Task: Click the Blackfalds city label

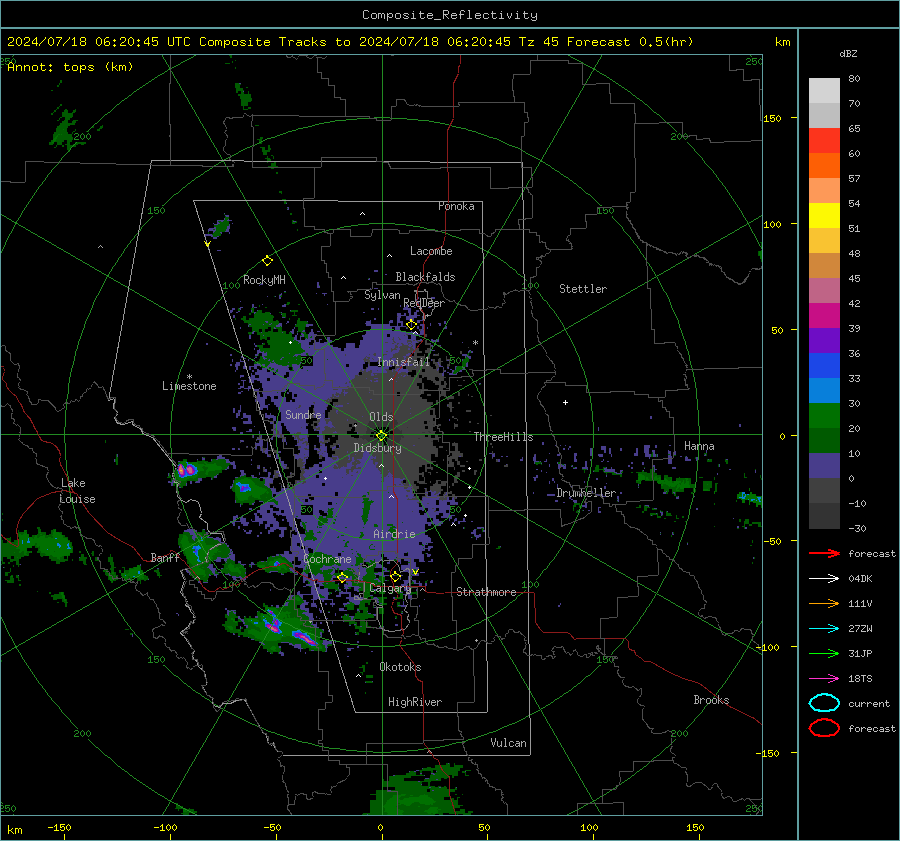Action: pyautogui.click(x=425, y=277)
